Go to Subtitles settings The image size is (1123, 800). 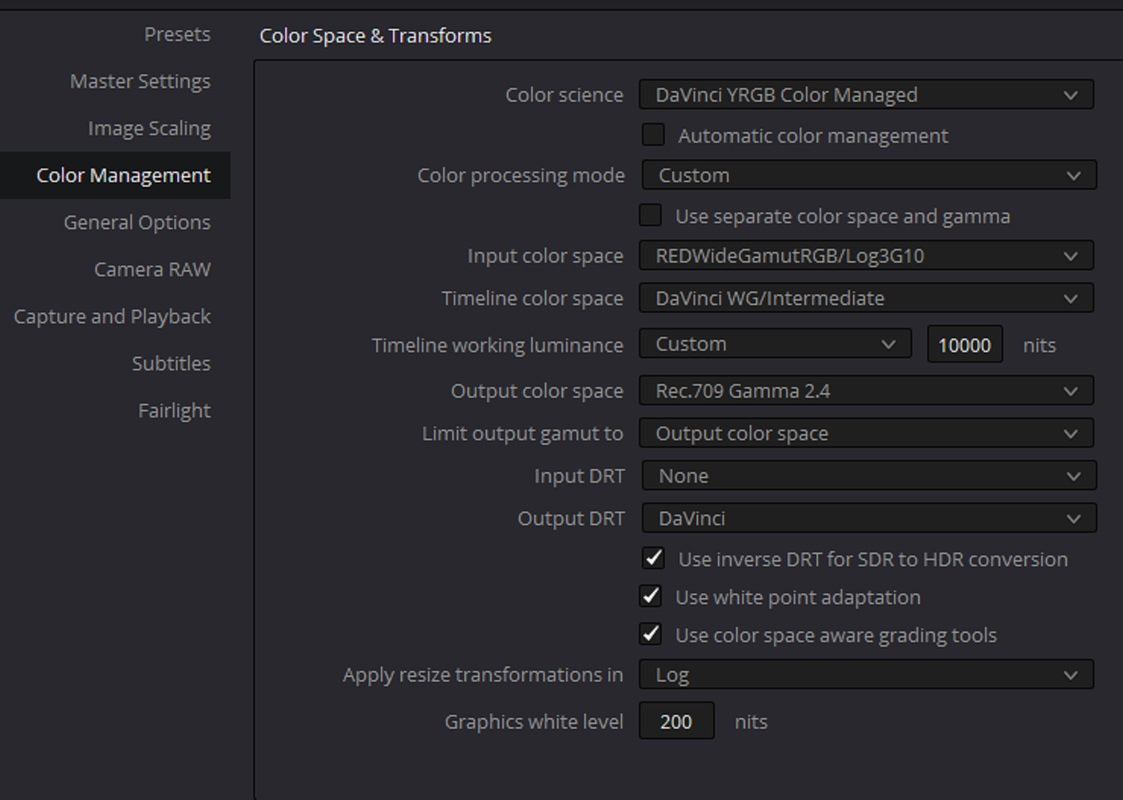point(170,363)
